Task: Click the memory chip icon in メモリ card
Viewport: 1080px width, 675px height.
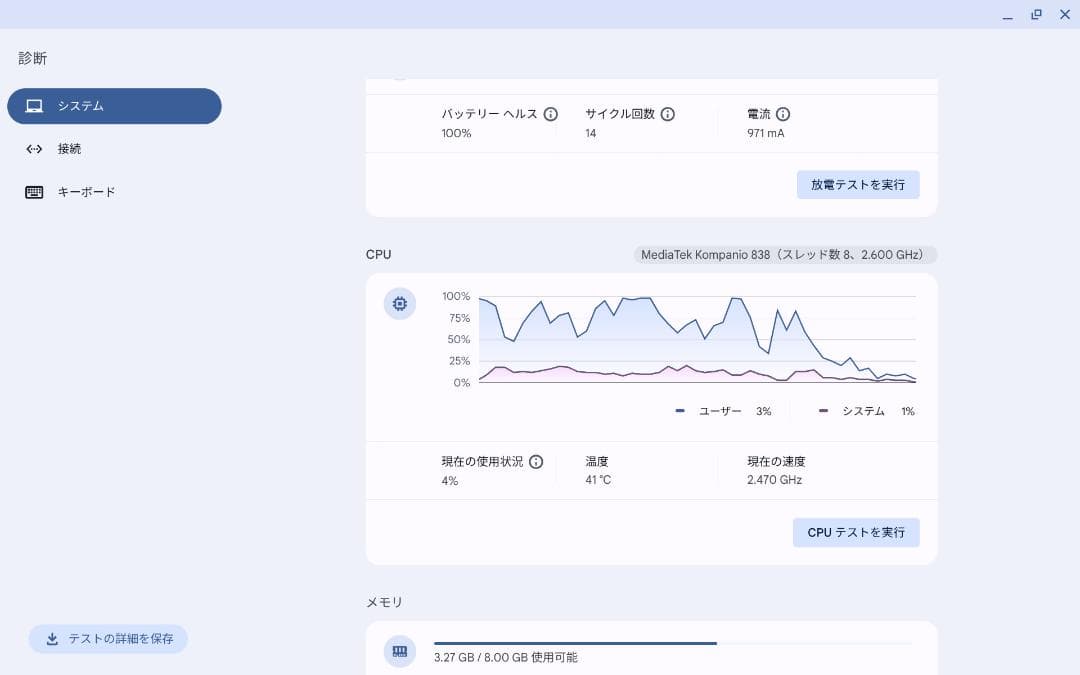Action: click(399, 652)
